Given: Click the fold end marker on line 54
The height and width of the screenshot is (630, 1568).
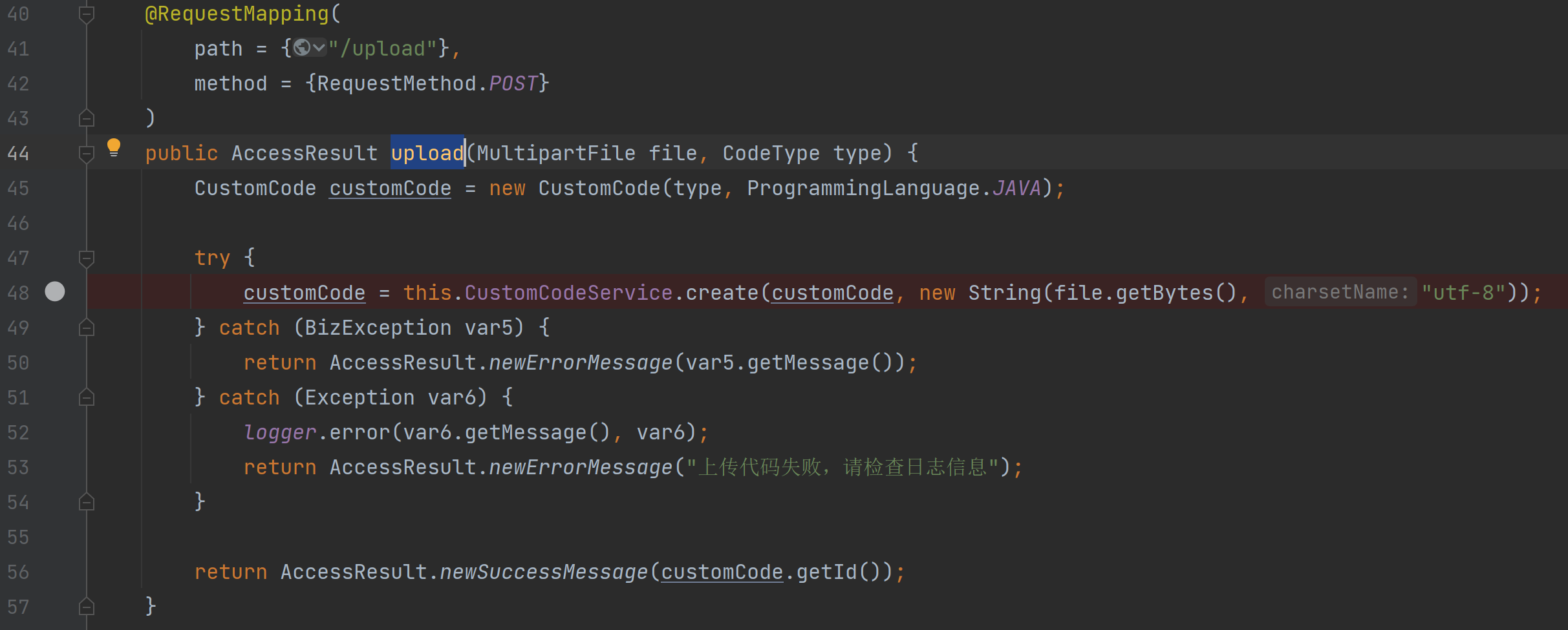Looking at the screenshot, I should [86, 502].
